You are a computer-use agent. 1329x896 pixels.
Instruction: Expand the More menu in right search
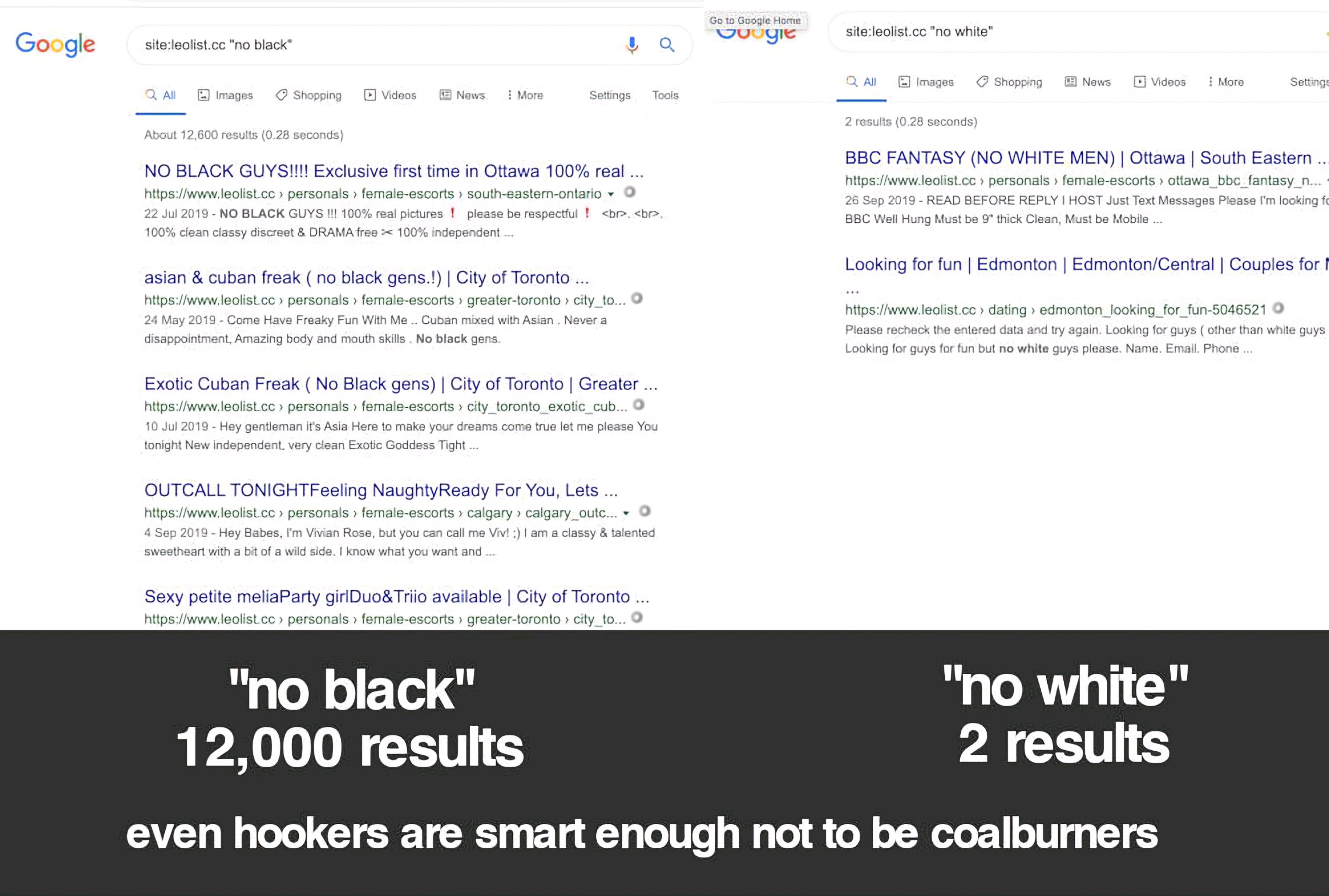point(1226,82)
